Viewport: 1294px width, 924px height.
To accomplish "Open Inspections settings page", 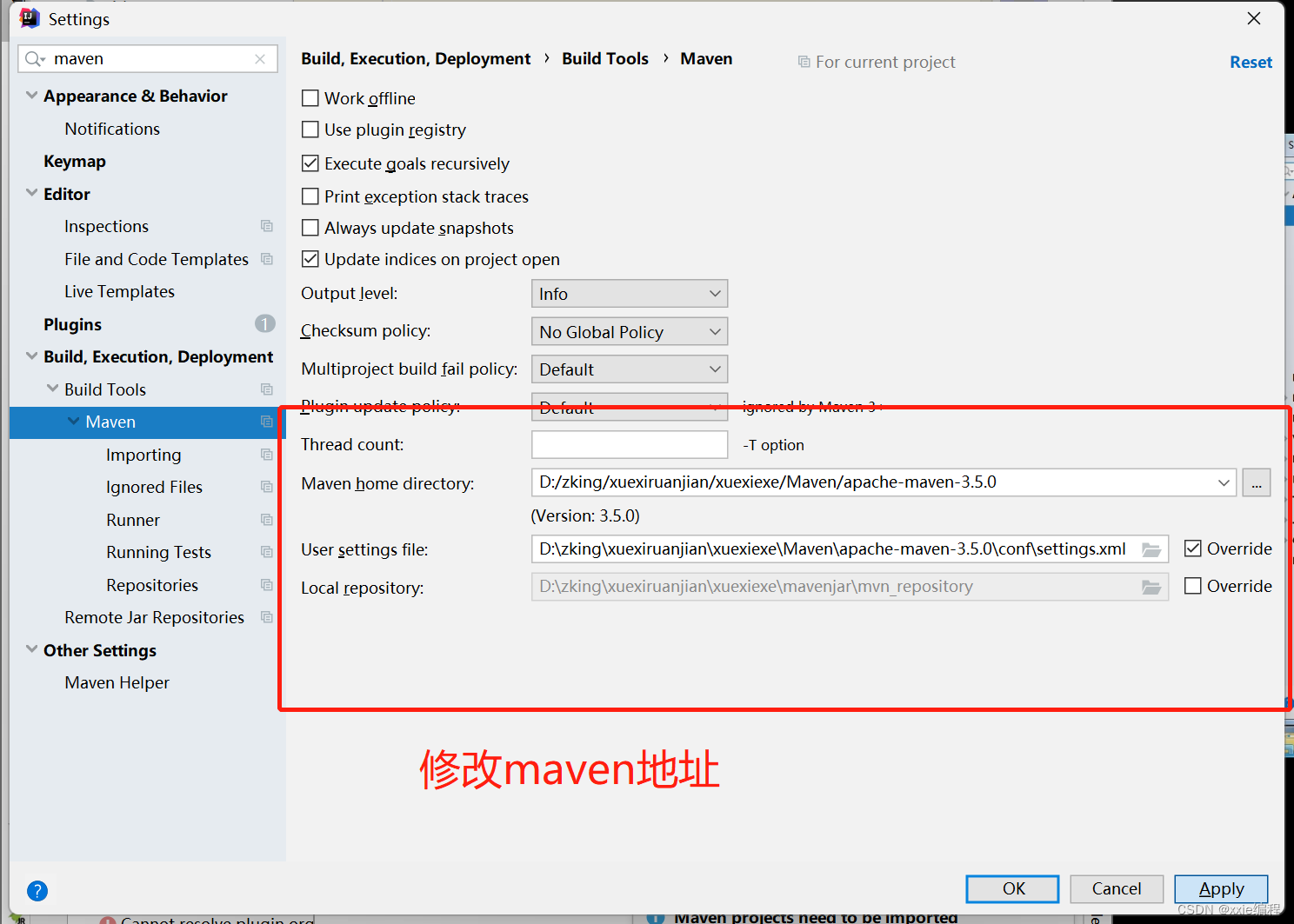I will [x=106, y=226].
